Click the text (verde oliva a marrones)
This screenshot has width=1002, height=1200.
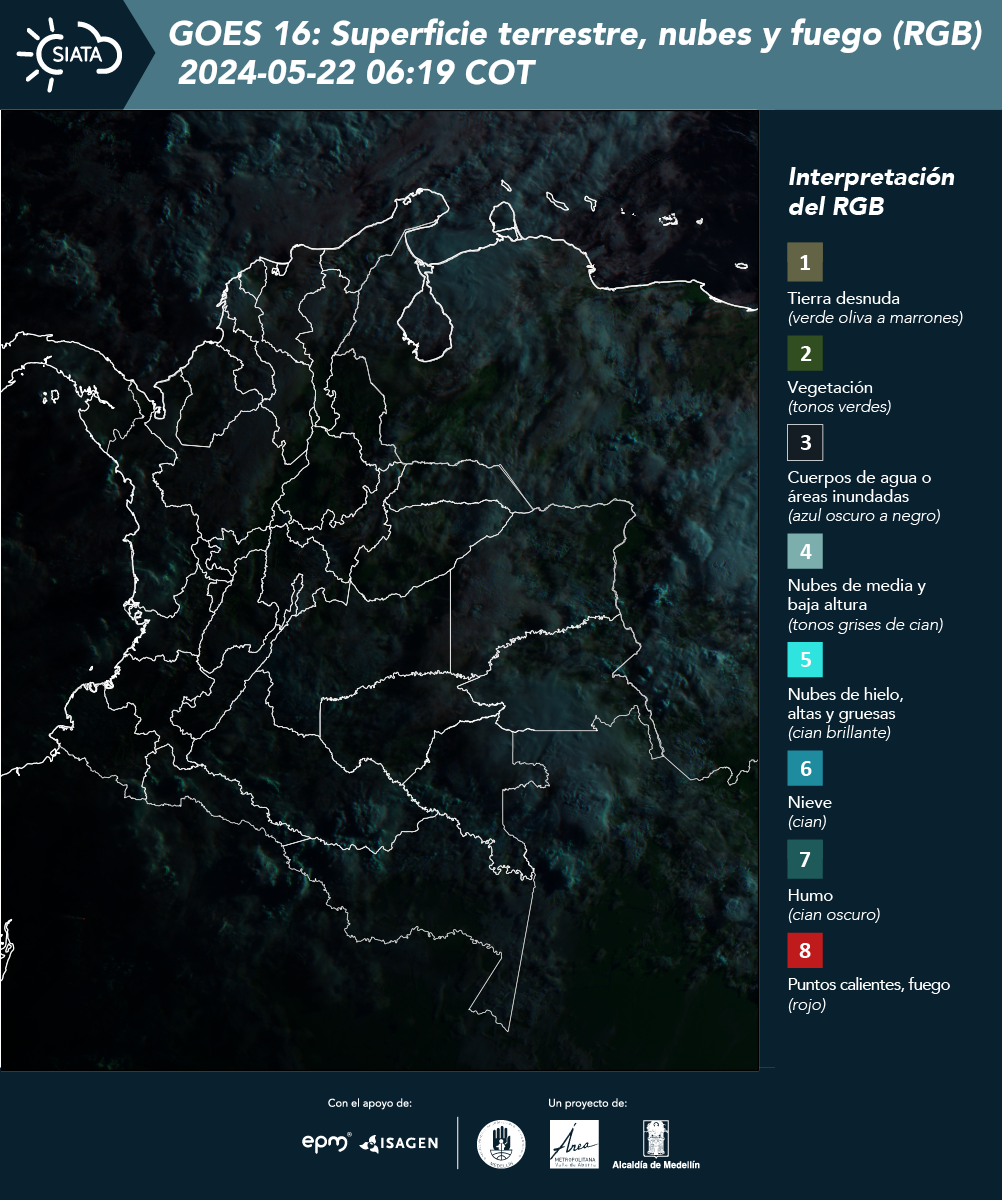(x=875, y=318)
